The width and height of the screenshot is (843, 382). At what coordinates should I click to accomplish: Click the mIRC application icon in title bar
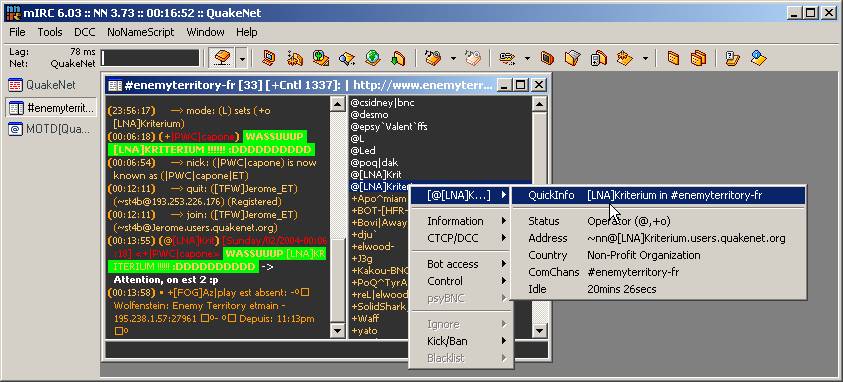click(x=12, y=13)
